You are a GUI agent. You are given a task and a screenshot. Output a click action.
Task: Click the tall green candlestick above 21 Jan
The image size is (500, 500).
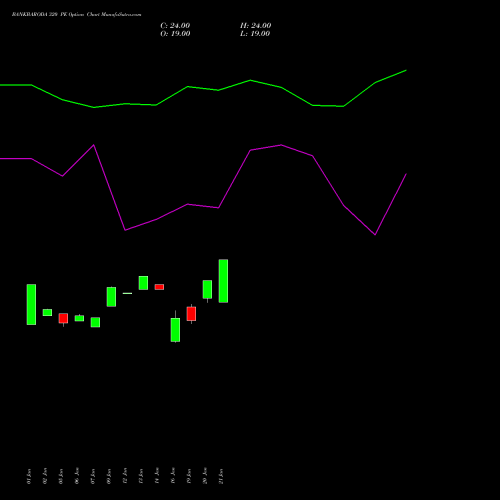point(223,281)
